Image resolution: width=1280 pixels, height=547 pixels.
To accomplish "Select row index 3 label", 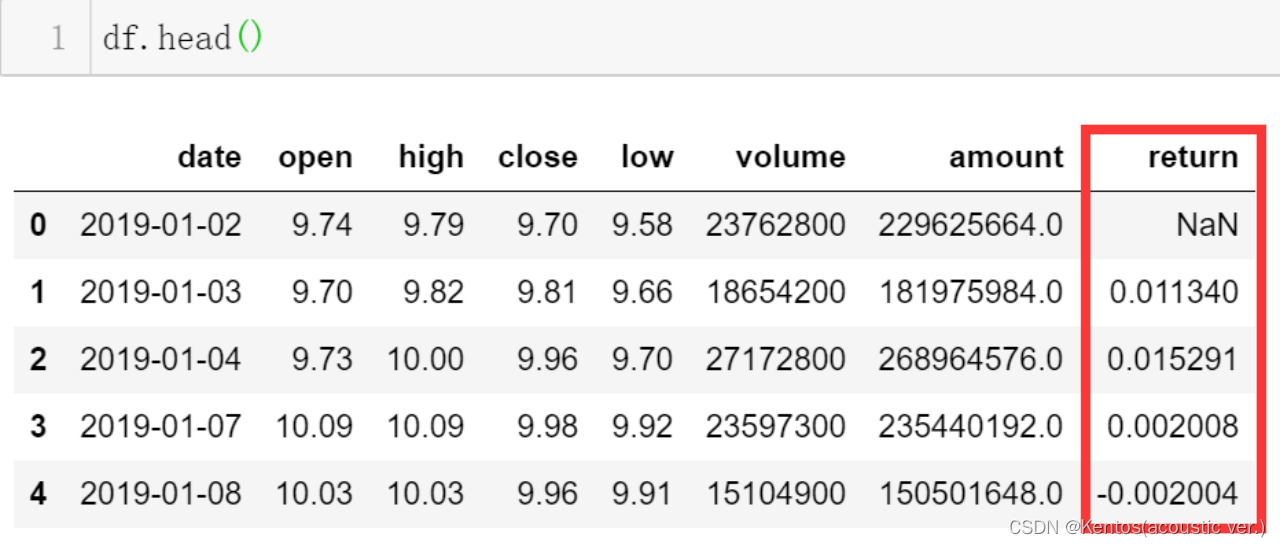I will [38, 427].
